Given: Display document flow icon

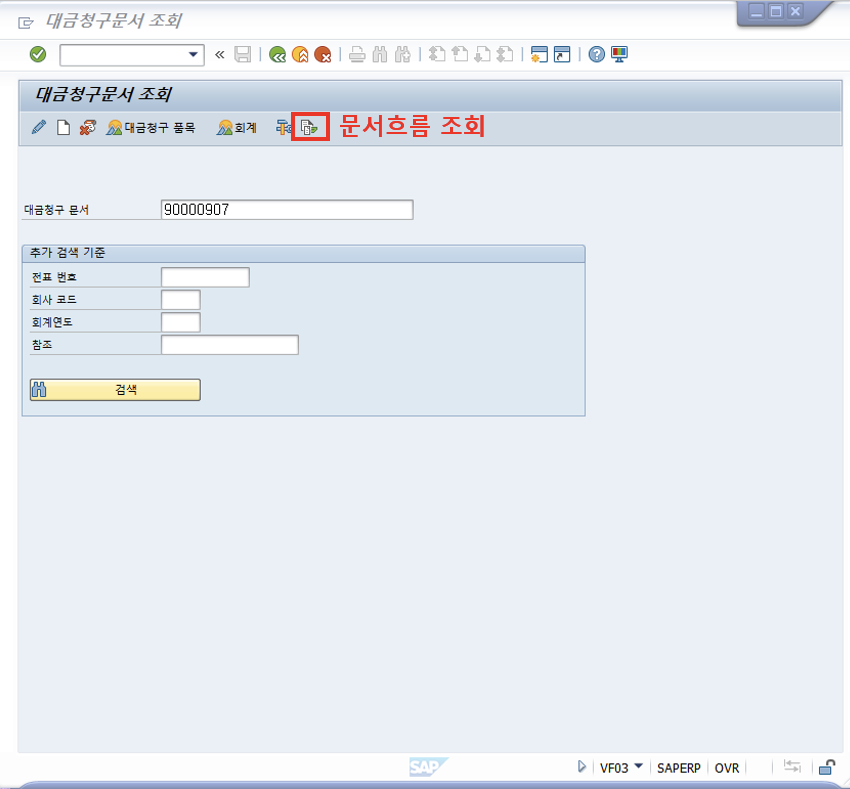Looking at the screenshot, I should [310, 128].
